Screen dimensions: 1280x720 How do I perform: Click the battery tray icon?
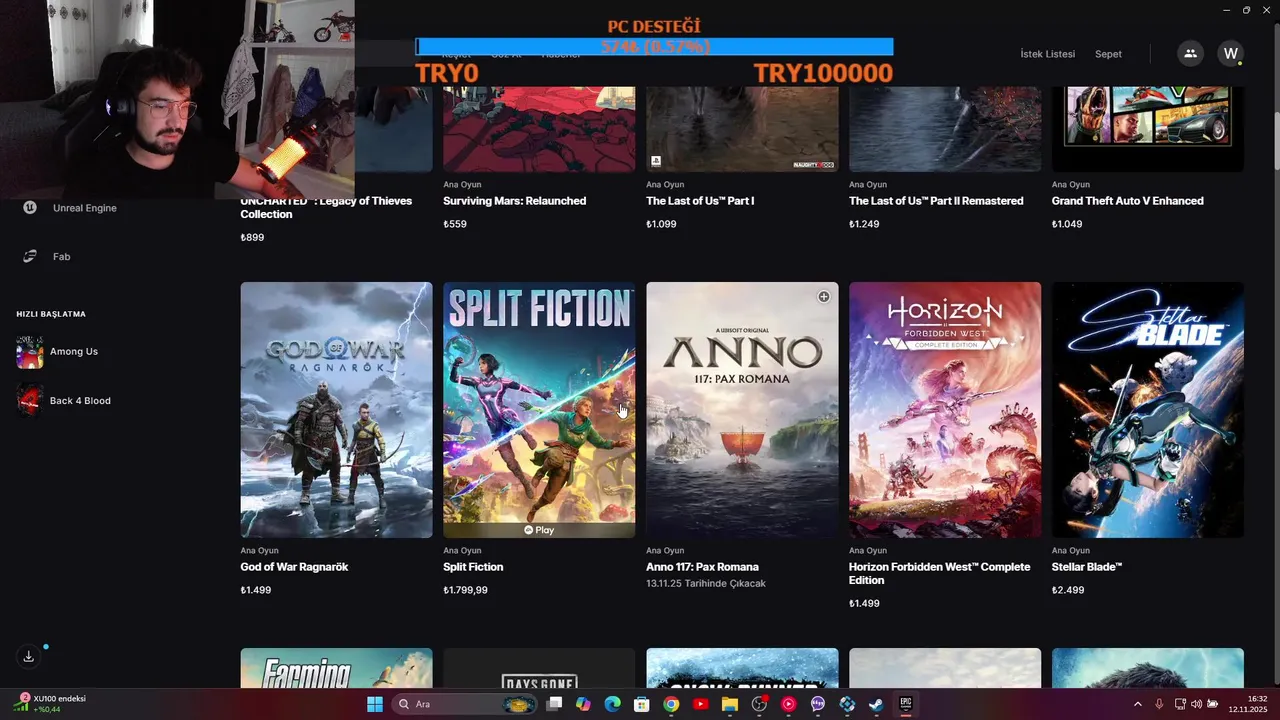[x=1213, y=704]
